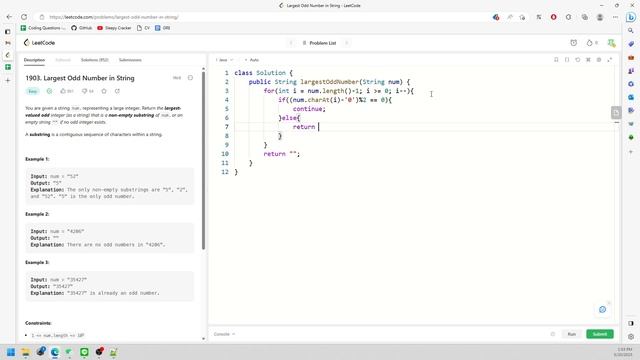The width and height of the screenshot is (640, 360).
Task: Open the previous problem with the left chevron
Action: click(x=291, y=43)
